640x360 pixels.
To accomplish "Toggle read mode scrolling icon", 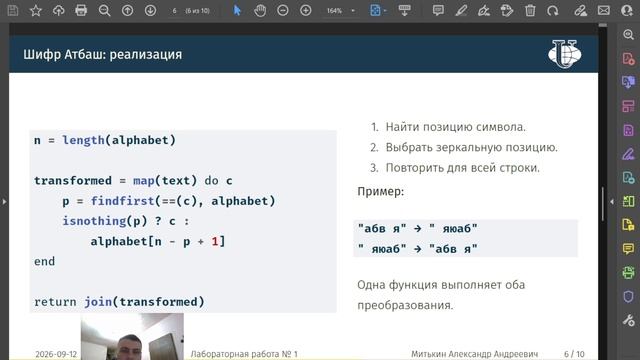I will click(x=404, y=10).
